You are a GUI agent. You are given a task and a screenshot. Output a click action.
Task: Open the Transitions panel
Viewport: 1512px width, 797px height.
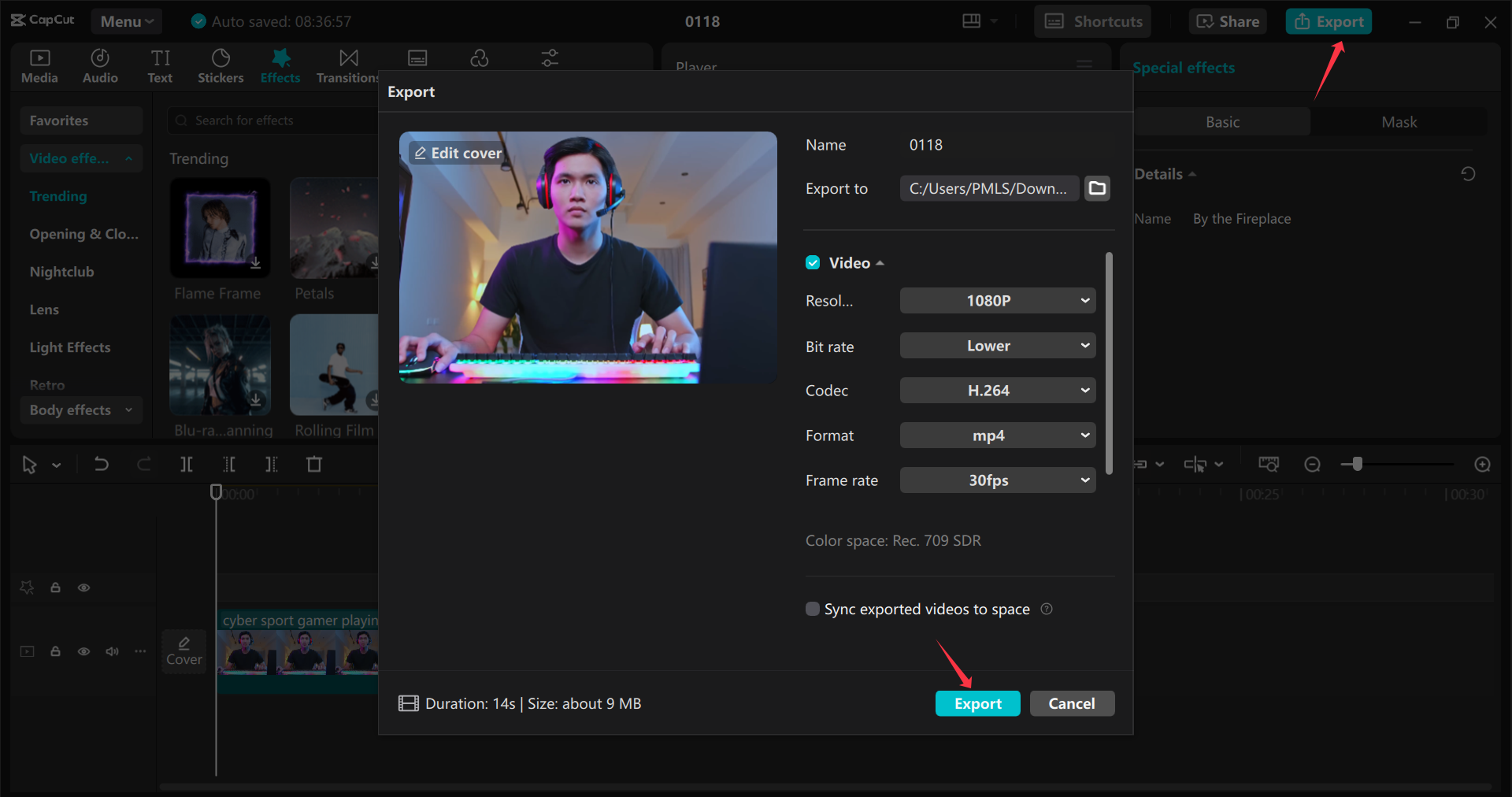[347, 65]
